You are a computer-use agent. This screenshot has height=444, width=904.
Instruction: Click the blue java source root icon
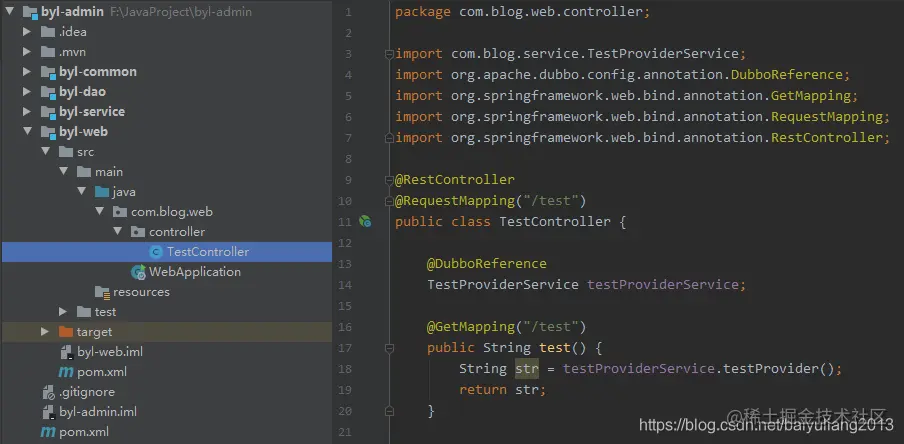(102, 191)
